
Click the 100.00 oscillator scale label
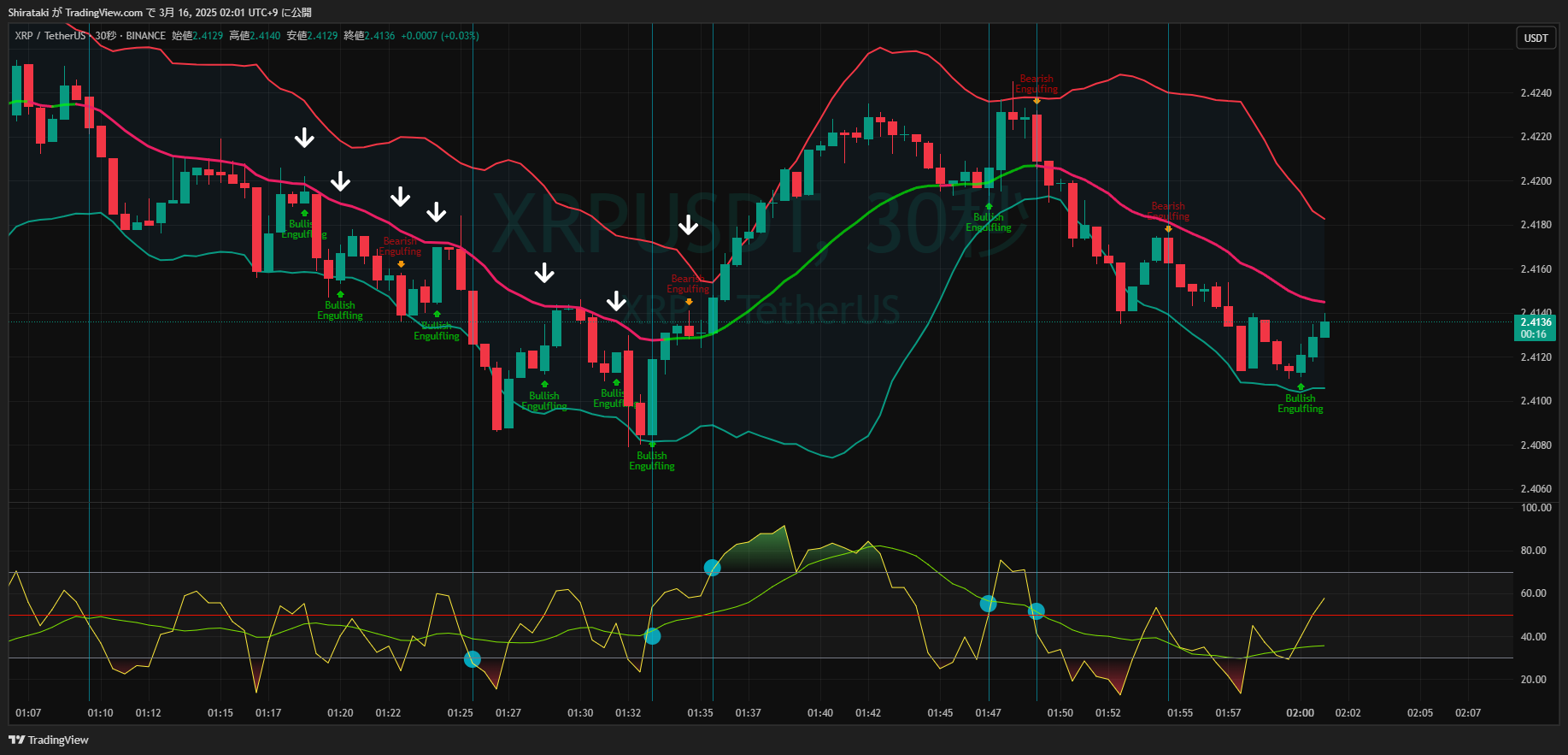pyautogui.click(x=1536, y=508)
